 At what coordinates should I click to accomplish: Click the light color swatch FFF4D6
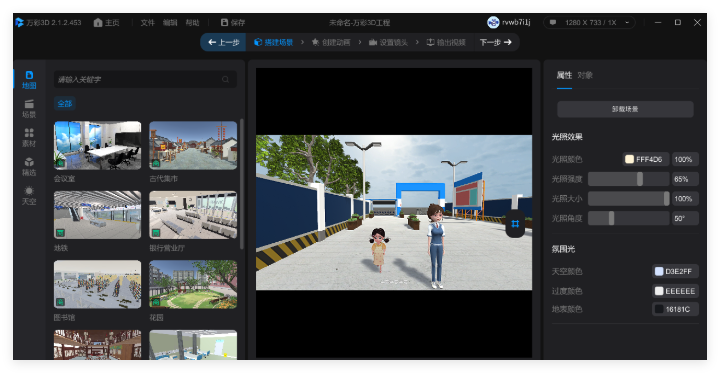[x=630, y=159]
